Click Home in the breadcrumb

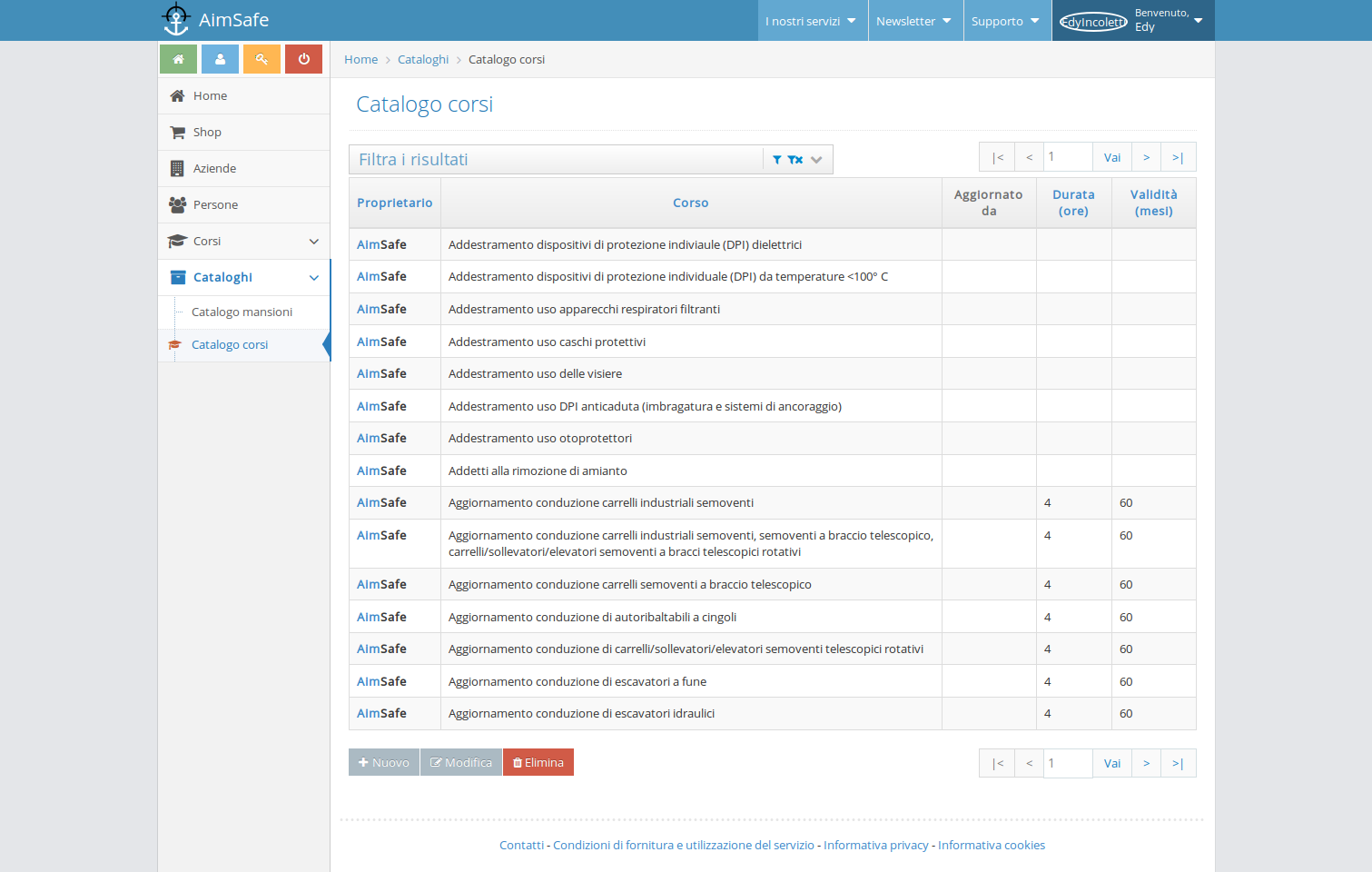(x=360, y=60)
